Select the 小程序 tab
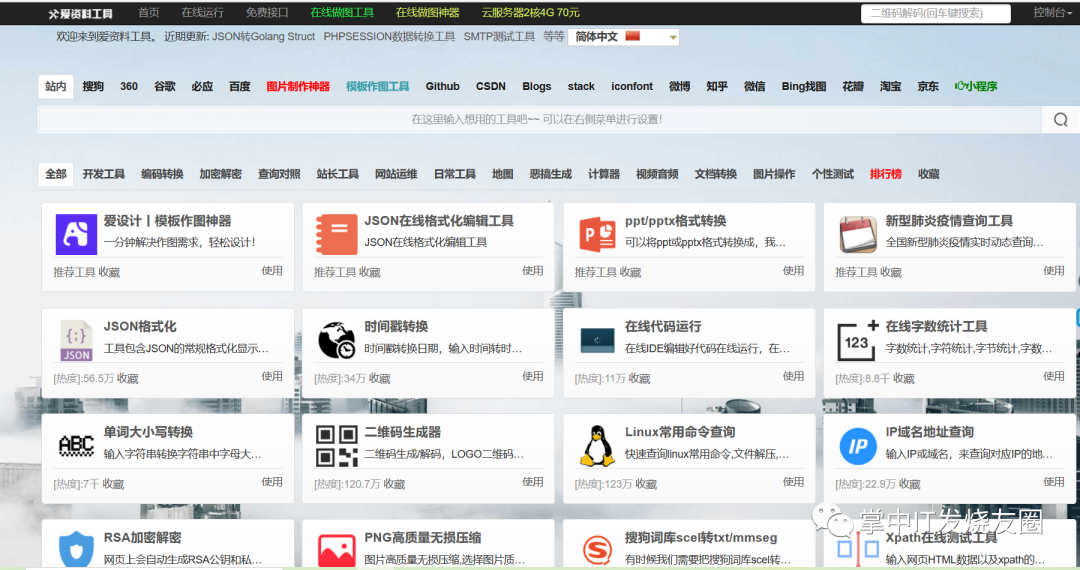This screenshot has width=1080, height=570. [976, 86]
